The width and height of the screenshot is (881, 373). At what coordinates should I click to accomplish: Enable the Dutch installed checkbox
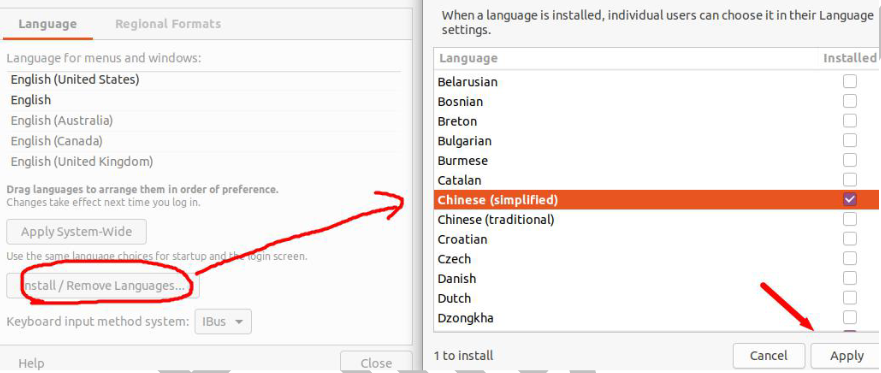click(850, 298)
